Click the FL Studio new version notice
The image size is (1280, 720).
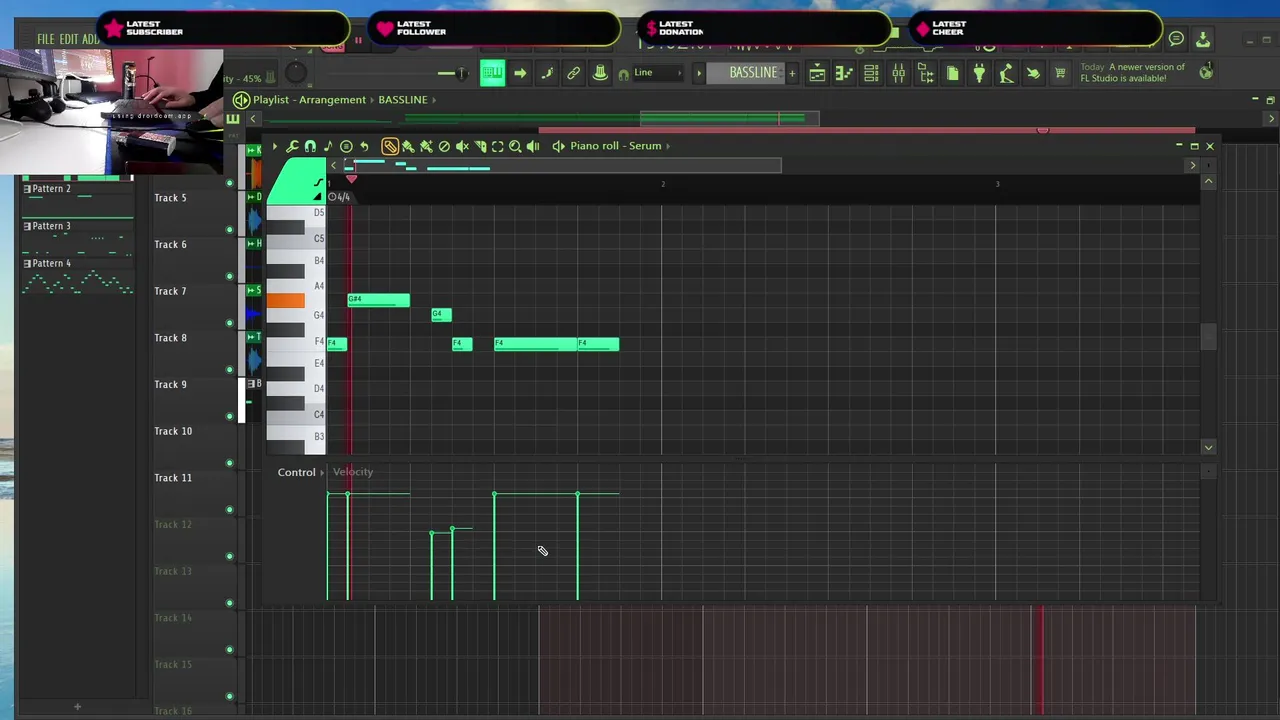tap(1133, 73)
